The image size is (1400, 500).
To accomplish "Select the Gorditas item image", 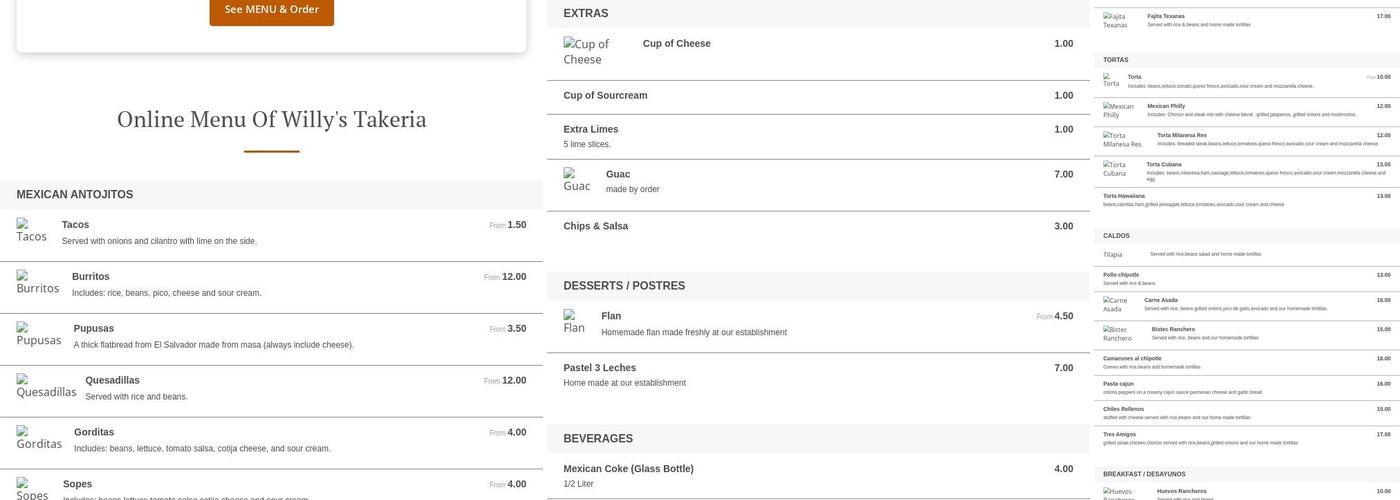I will point(39,439).
